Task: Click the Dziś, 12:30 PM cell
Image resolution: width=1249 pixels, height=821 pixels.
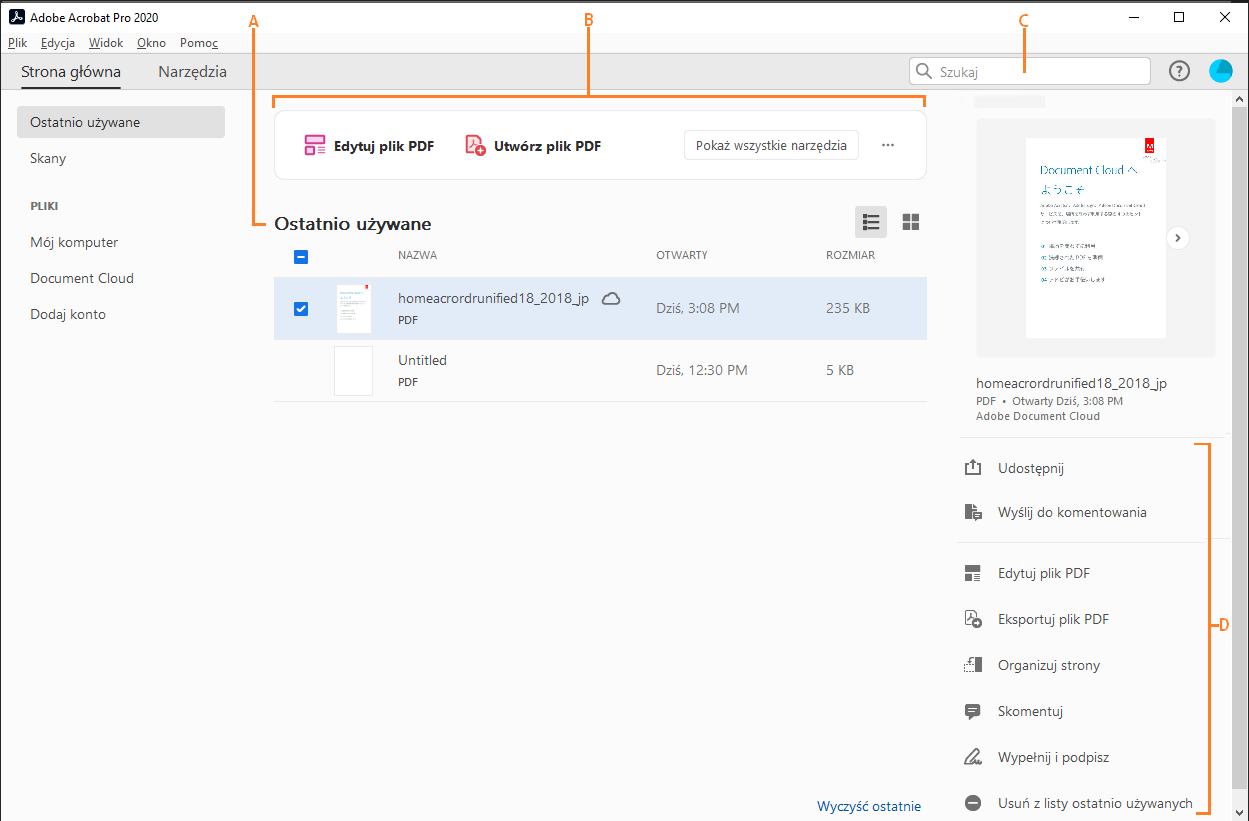Action: 702,370
